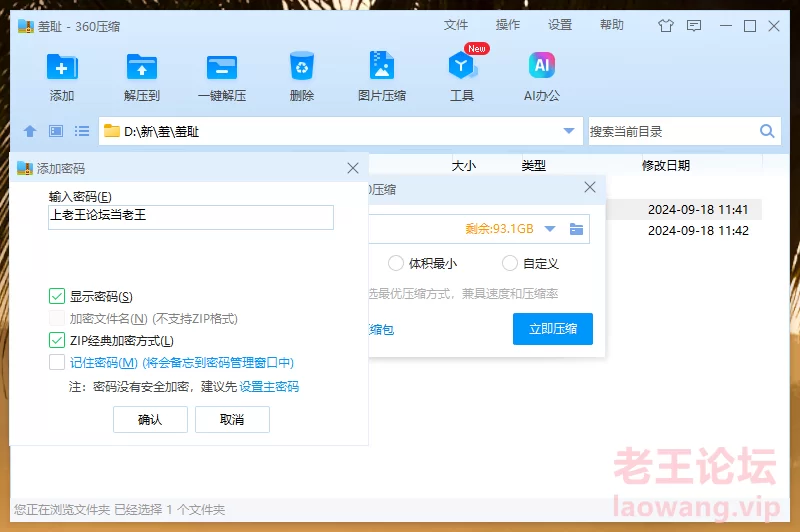800x532 pixels.
Task: Enable 记住密码(M) checkbox
Action: (57, 362)
